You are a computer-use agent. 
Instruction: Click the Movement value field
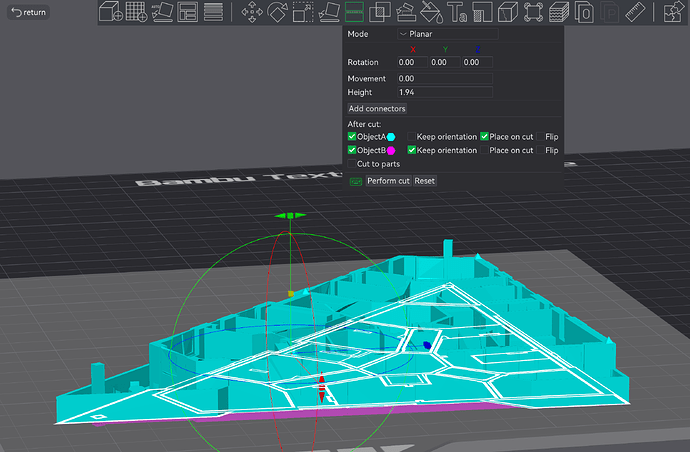444,78
